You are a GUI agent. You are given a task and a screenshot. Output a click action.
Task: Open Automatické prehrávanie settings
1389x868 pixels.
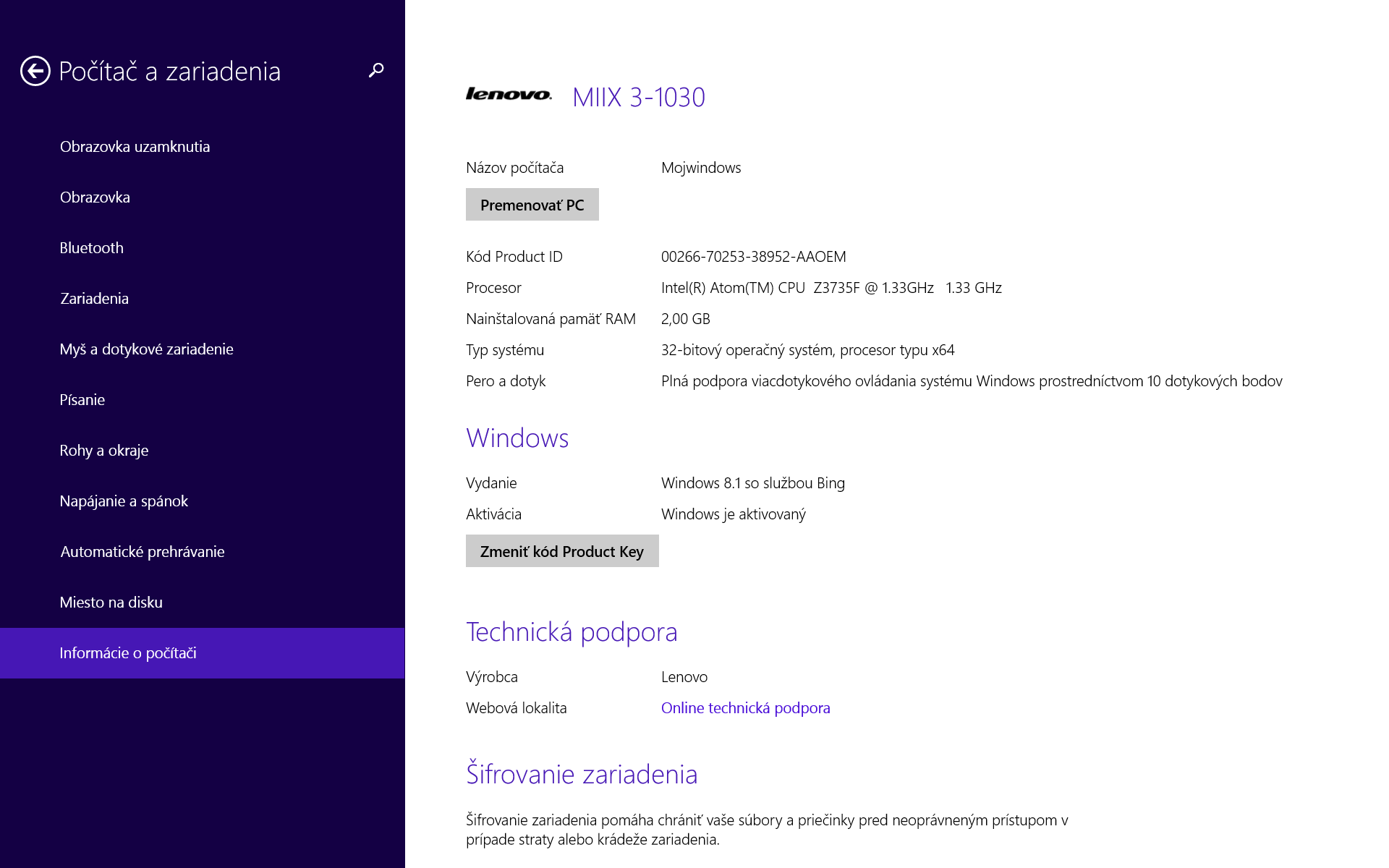coord(203,552)
